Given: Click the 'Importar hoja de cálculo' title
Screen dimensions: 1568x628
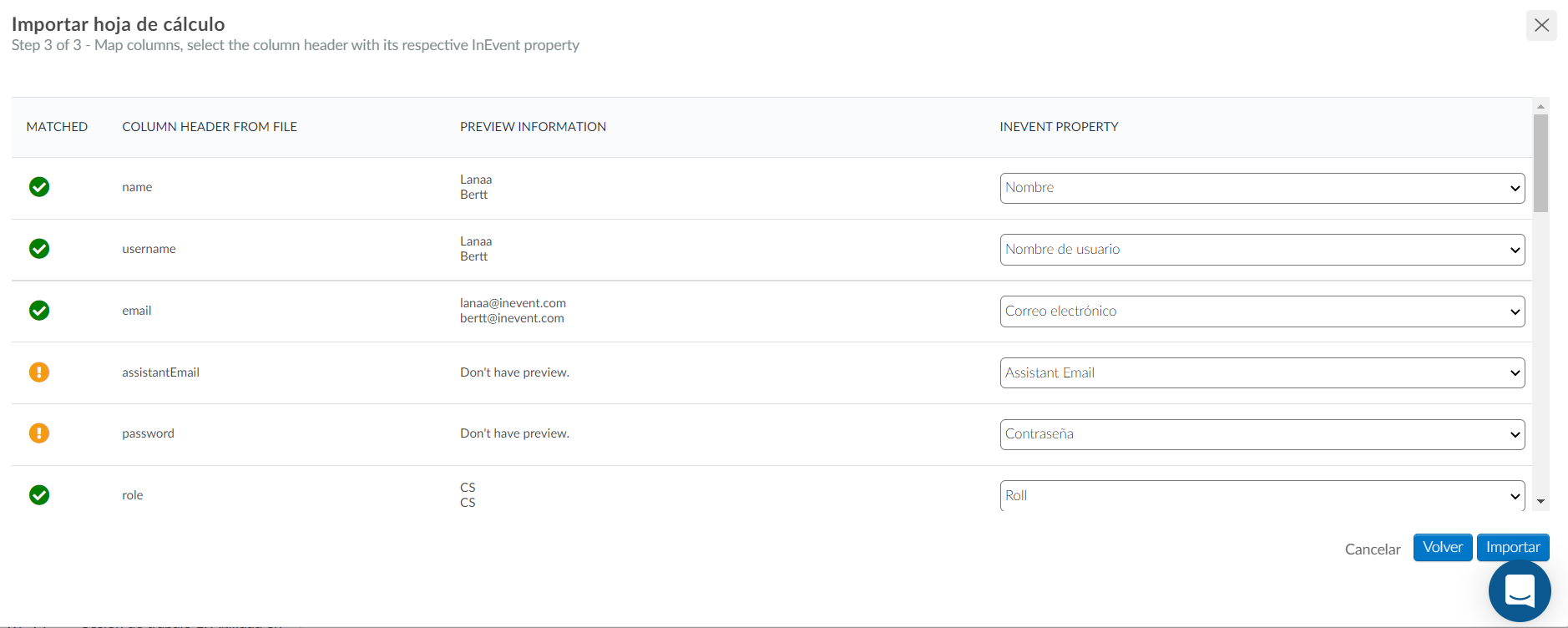Looking at the screenshot, I should (x=119, y=24).
